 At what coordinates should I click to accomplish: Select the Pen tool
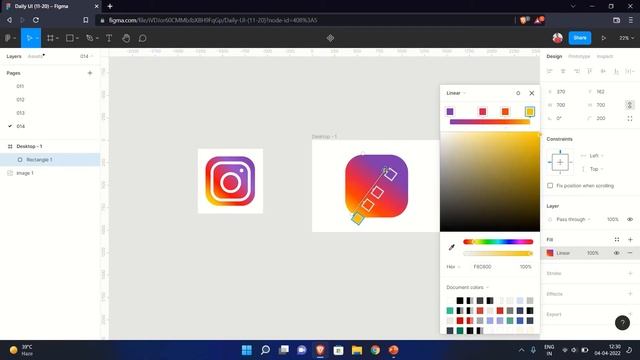90,38
